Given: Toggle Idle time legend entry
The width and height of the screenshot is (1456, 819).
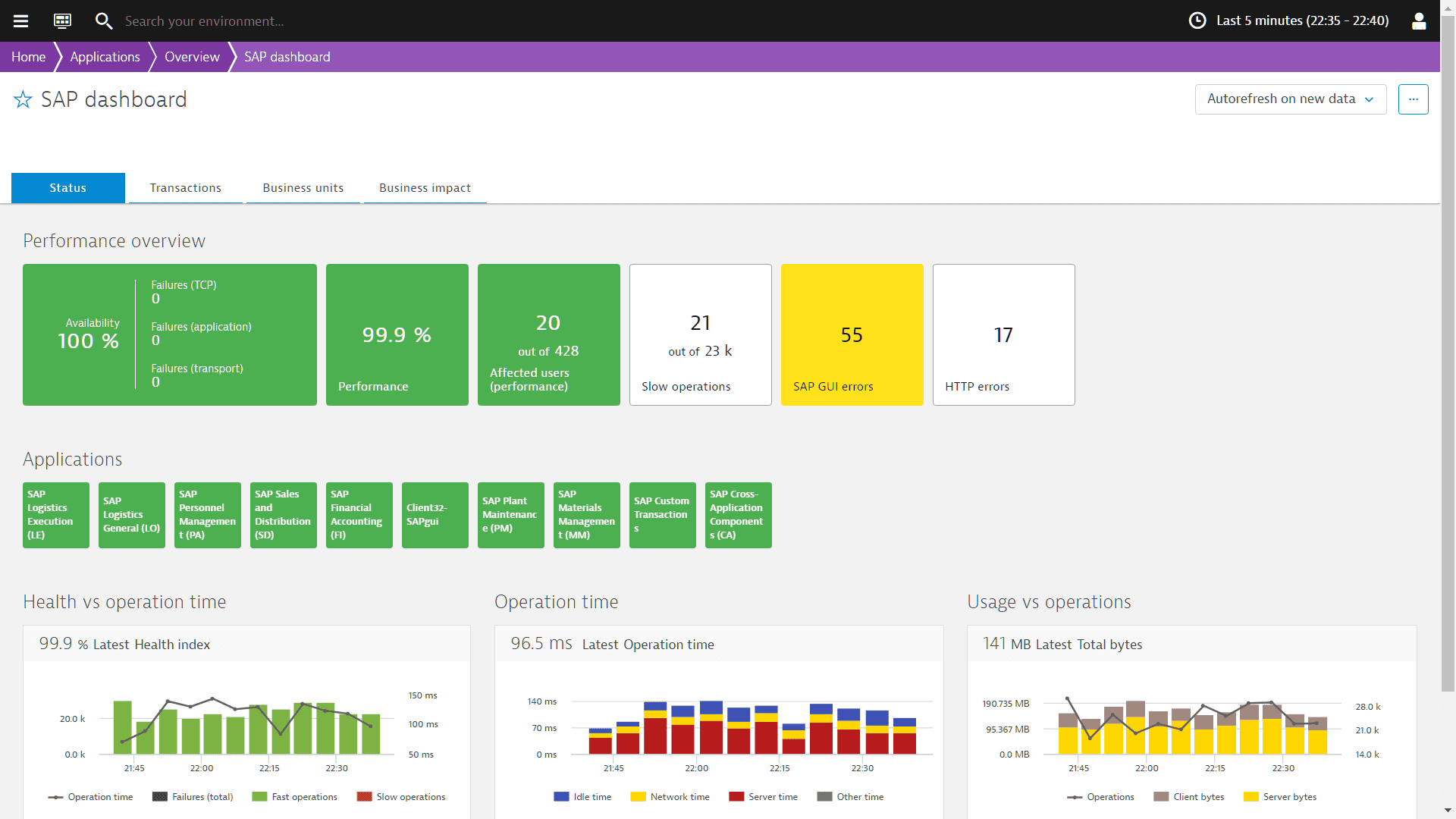Looking at the screenshot, I should (x=582, y=797).
